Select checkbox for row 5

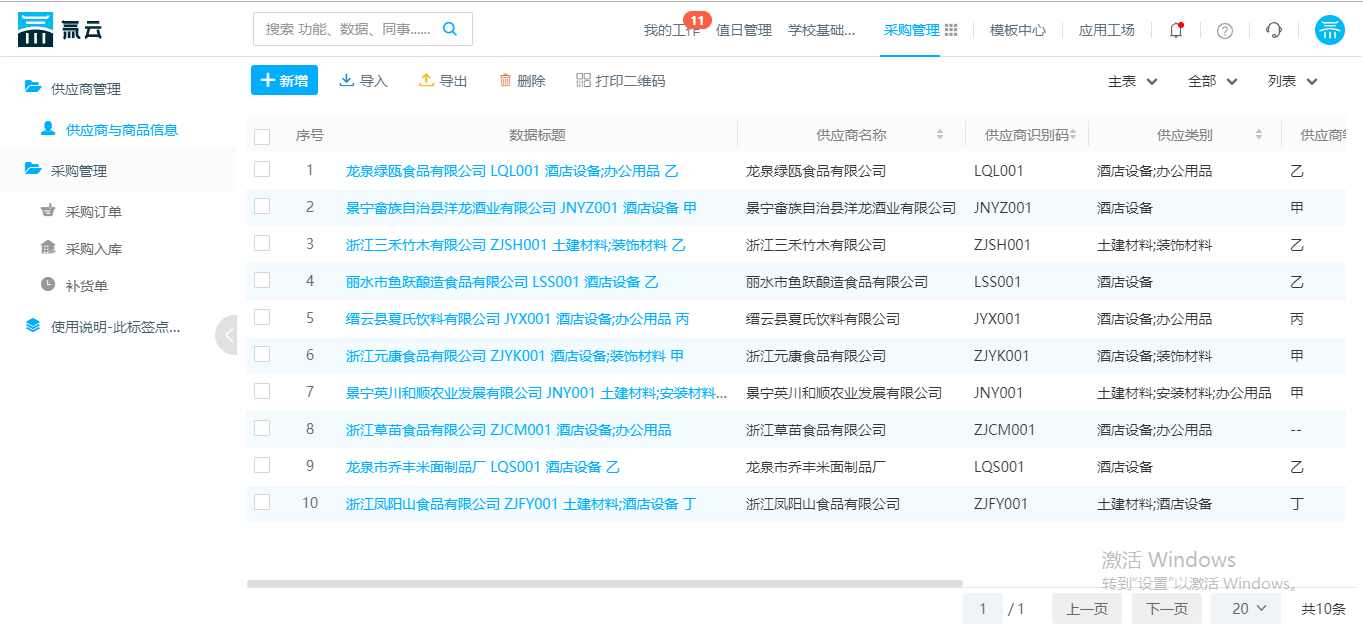click(262, 318)
